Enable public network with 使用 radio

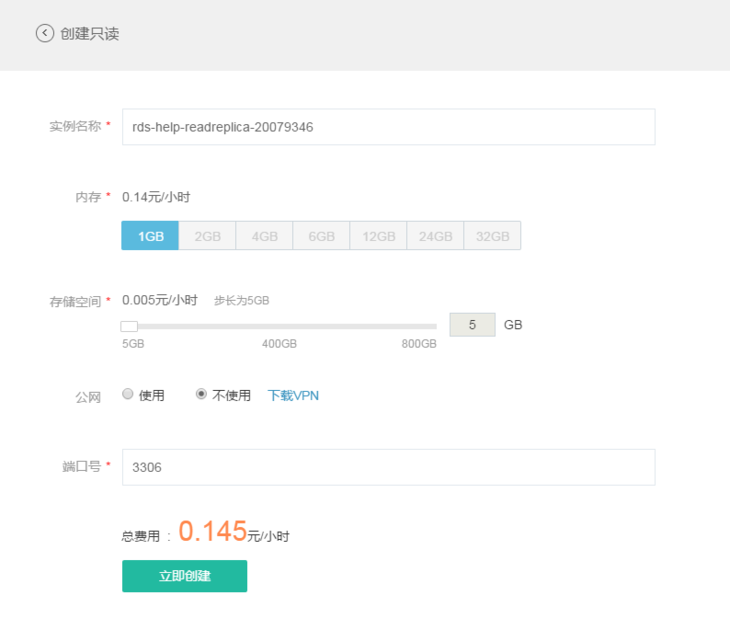point(128,394)
